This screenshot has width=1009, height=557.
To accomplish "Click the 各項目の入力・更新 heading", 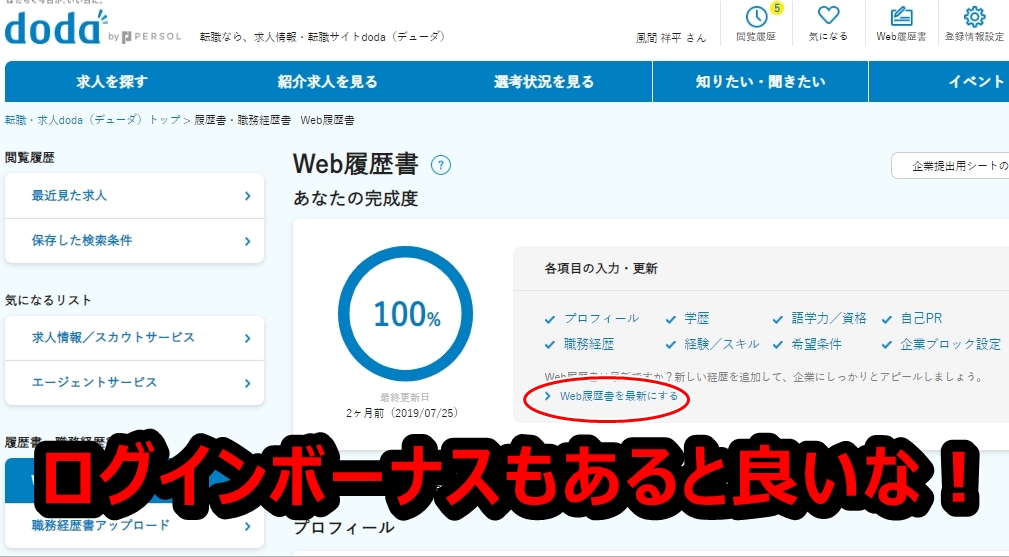I will [601, 269].
